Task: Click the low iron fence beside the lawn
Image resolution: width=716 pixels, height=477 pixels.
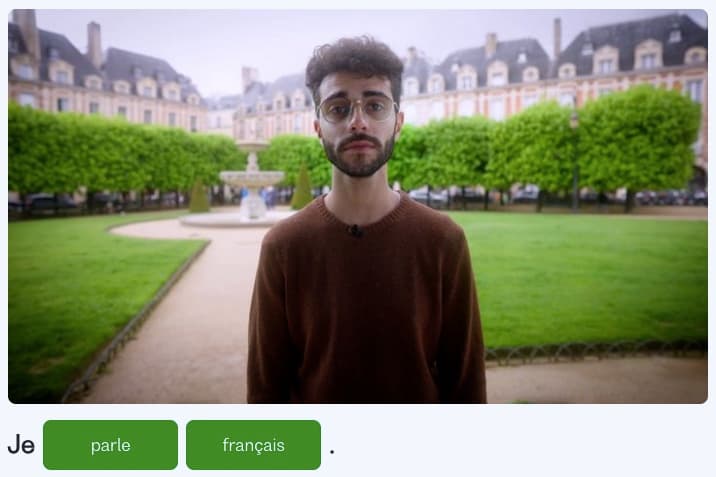Action: coord(594,351)
